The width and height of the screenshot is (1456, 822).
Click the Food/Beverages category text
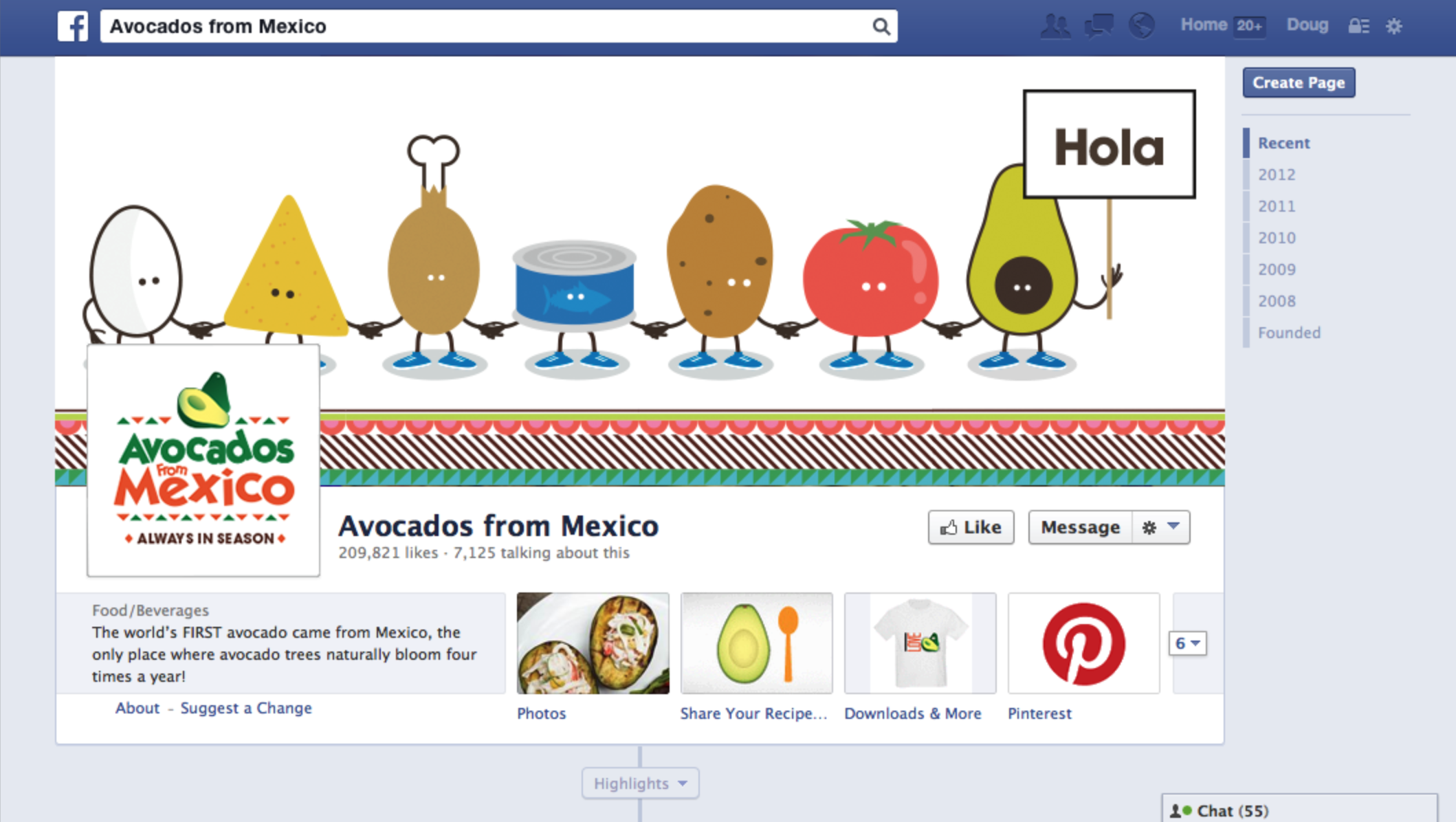(x=151, y=610)
